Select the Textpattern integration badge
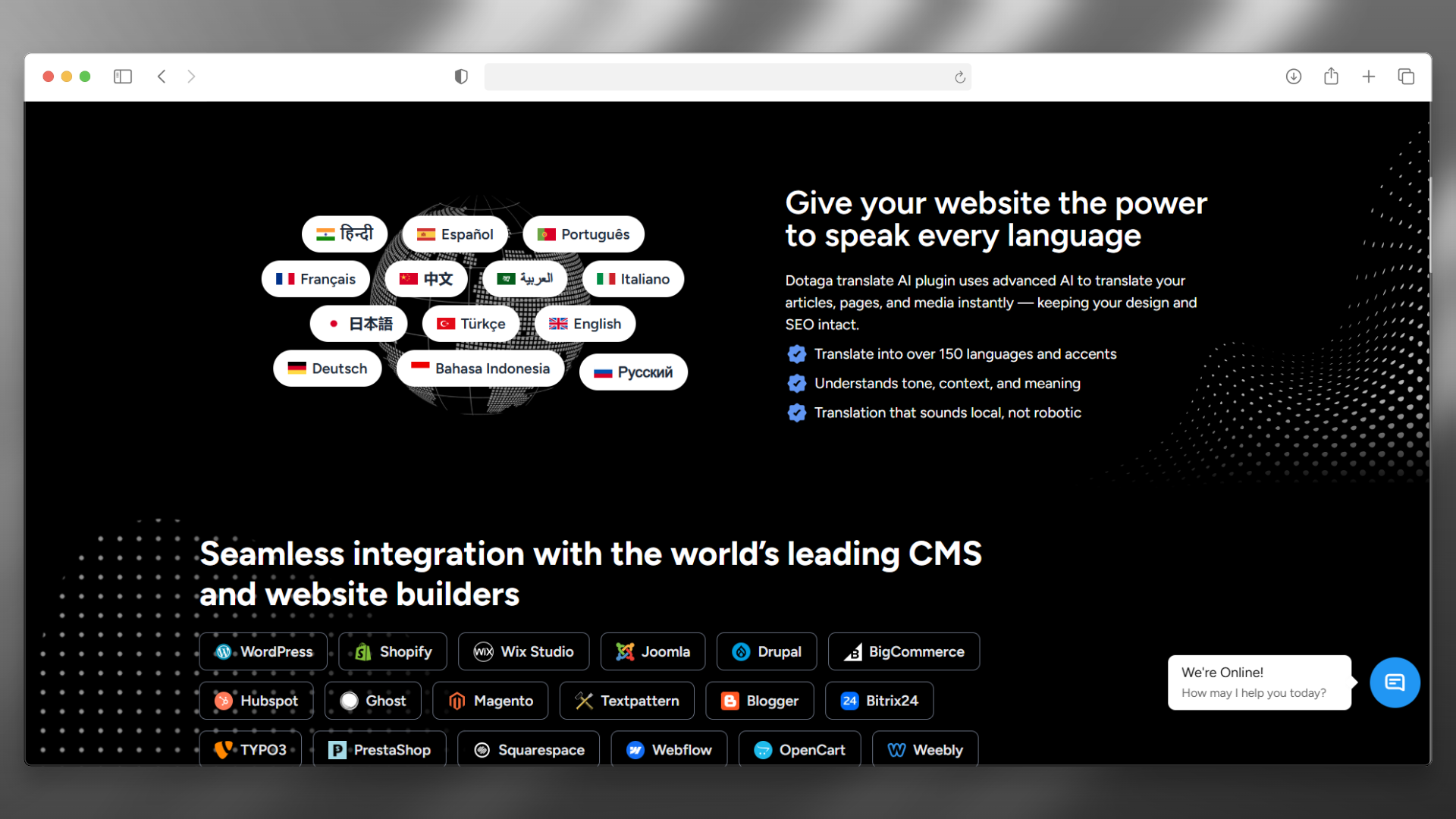 [627, 701]
